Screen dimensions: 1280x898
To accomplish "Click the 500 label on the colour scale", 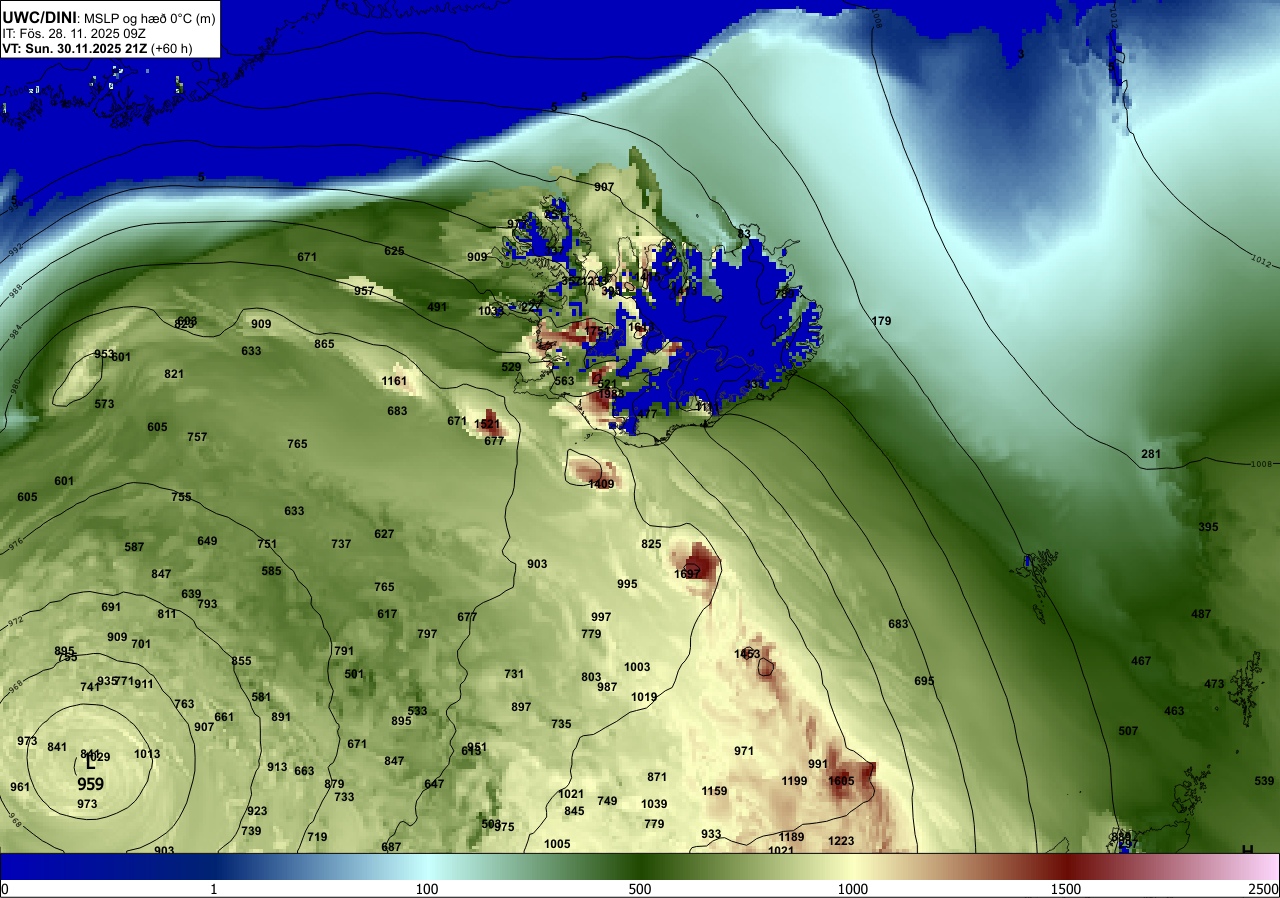I will (x=640, y=889).
